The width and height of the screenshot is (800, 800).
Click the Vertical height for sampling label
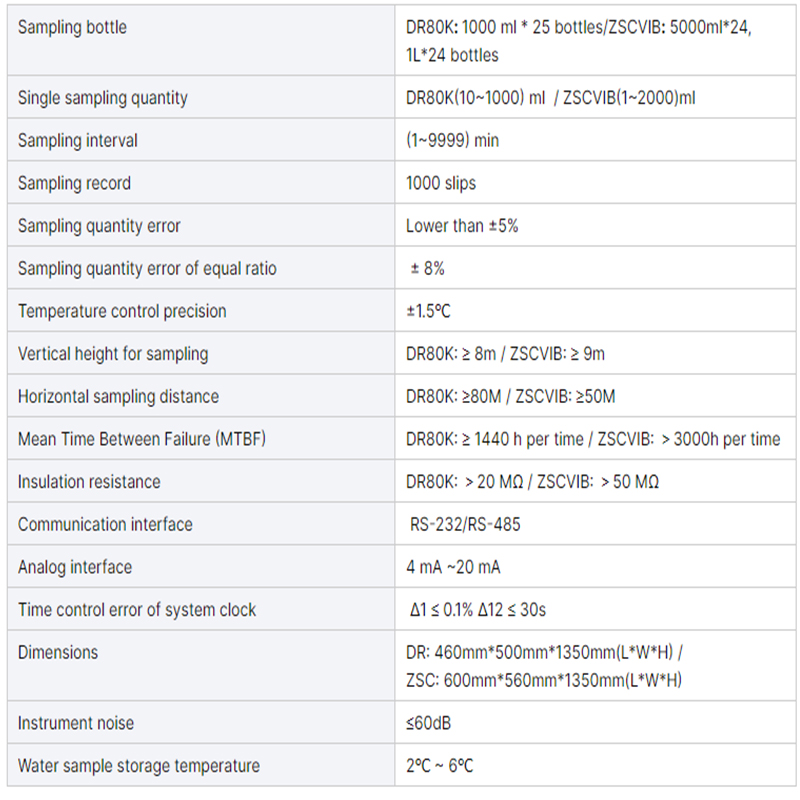[x=113, y=354]
